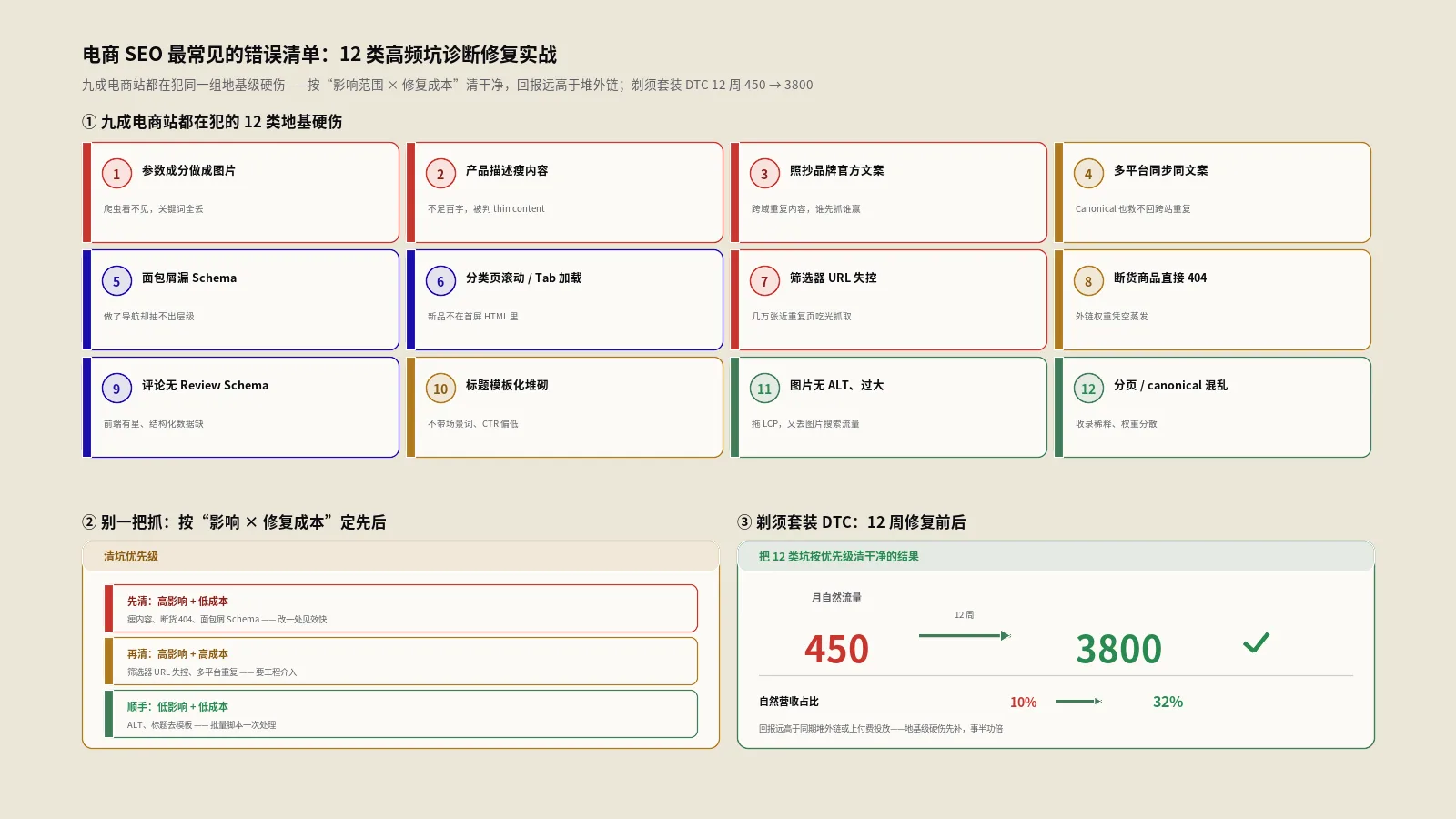Screen dimensions: 1456x819
Task: Click the section heading '① 九成电商站都在犯的 12 类地基硬伤'
Action: pyautogui.click(x=212, y=121)
